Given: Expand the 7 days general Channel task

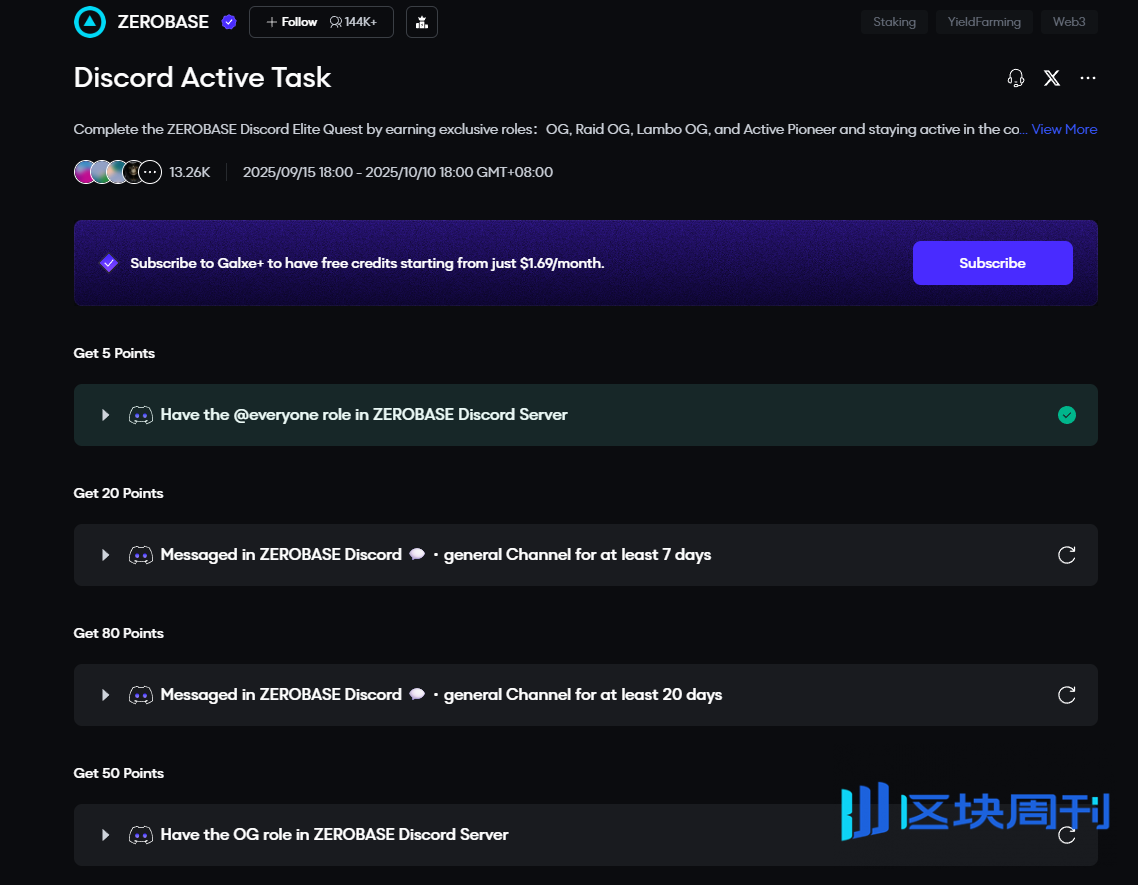Looking at the screenshot, I should pyautogui.click(x=106, y=555).
